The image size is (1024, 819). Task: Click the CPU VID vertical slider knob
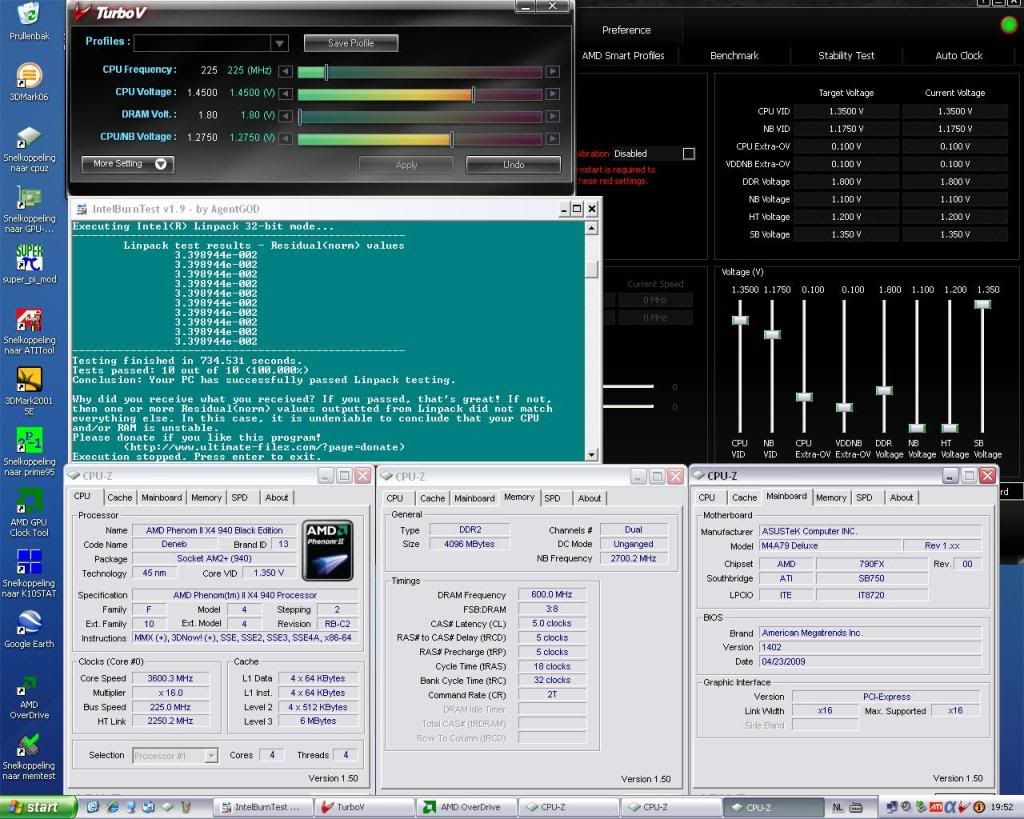(740, 320)
